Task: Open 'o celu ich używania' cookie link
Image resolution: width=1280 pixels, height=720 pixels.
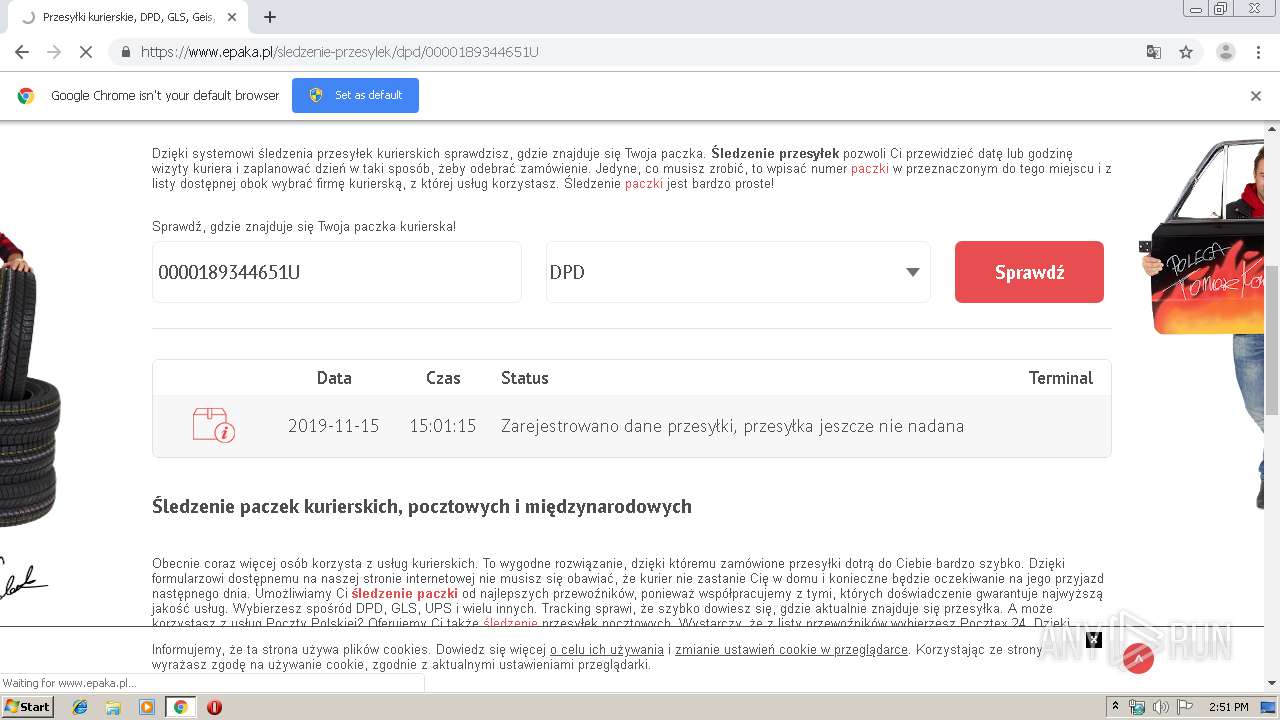Action: pyautogui.click(x=607, y=650)
